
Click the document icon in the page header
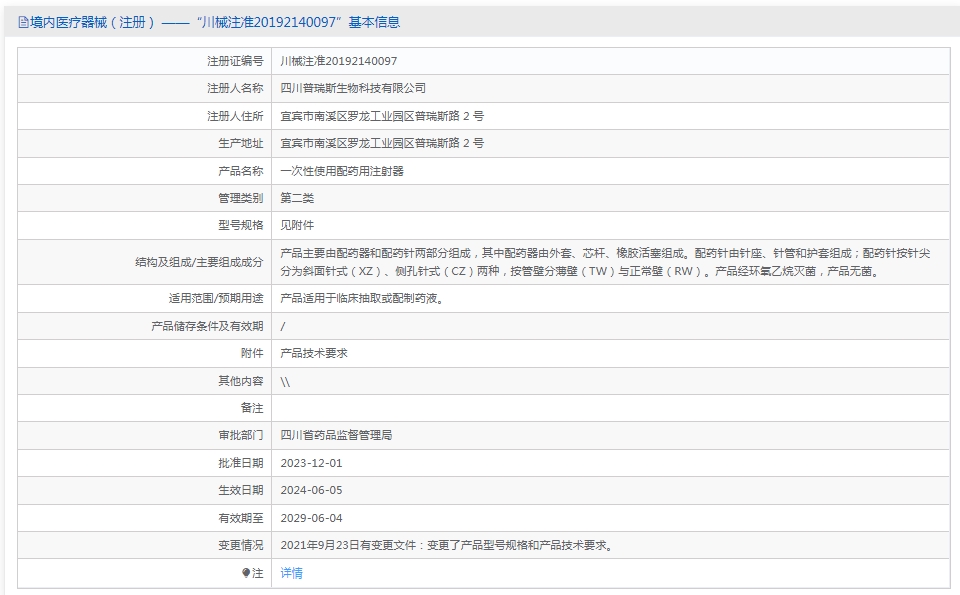(x=23, y=22)
